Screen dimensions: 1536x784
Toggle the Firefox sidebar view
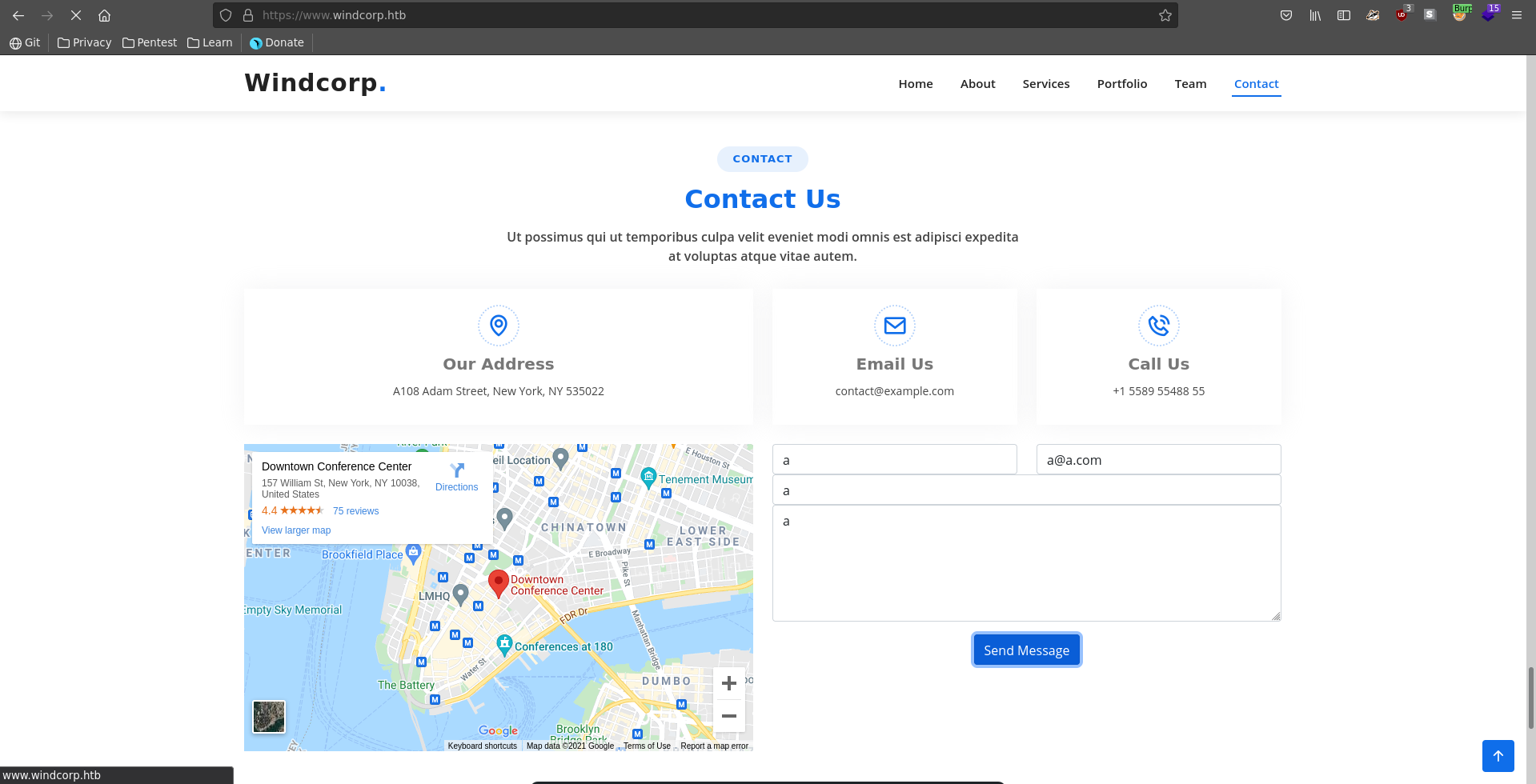[x=1344, y=15]
